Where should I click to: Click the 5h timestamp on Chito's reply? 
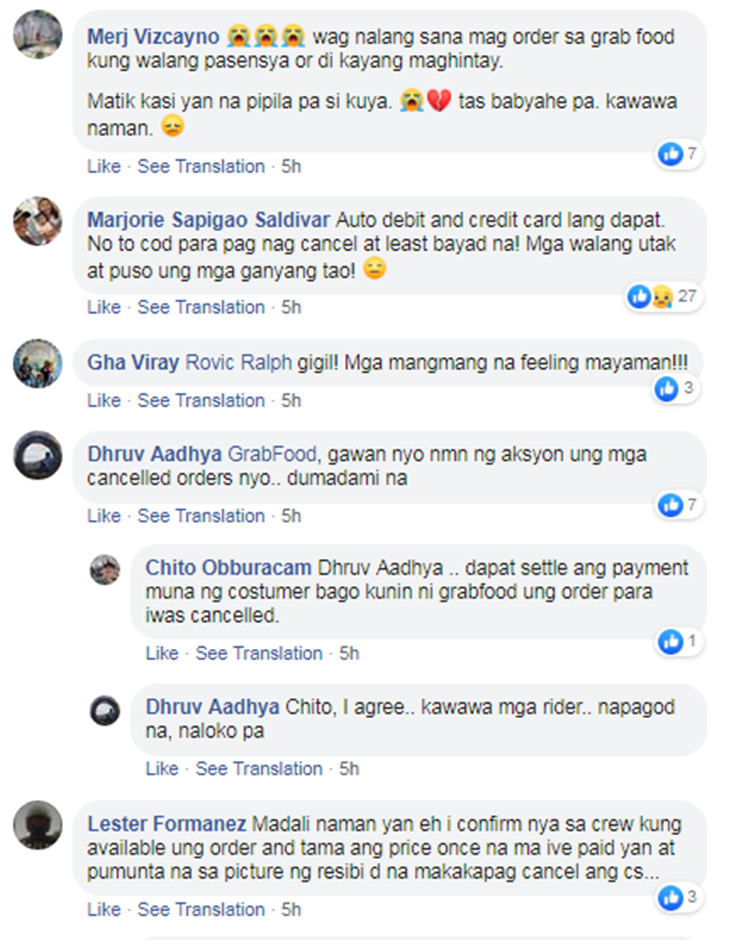tap(349, 653)
